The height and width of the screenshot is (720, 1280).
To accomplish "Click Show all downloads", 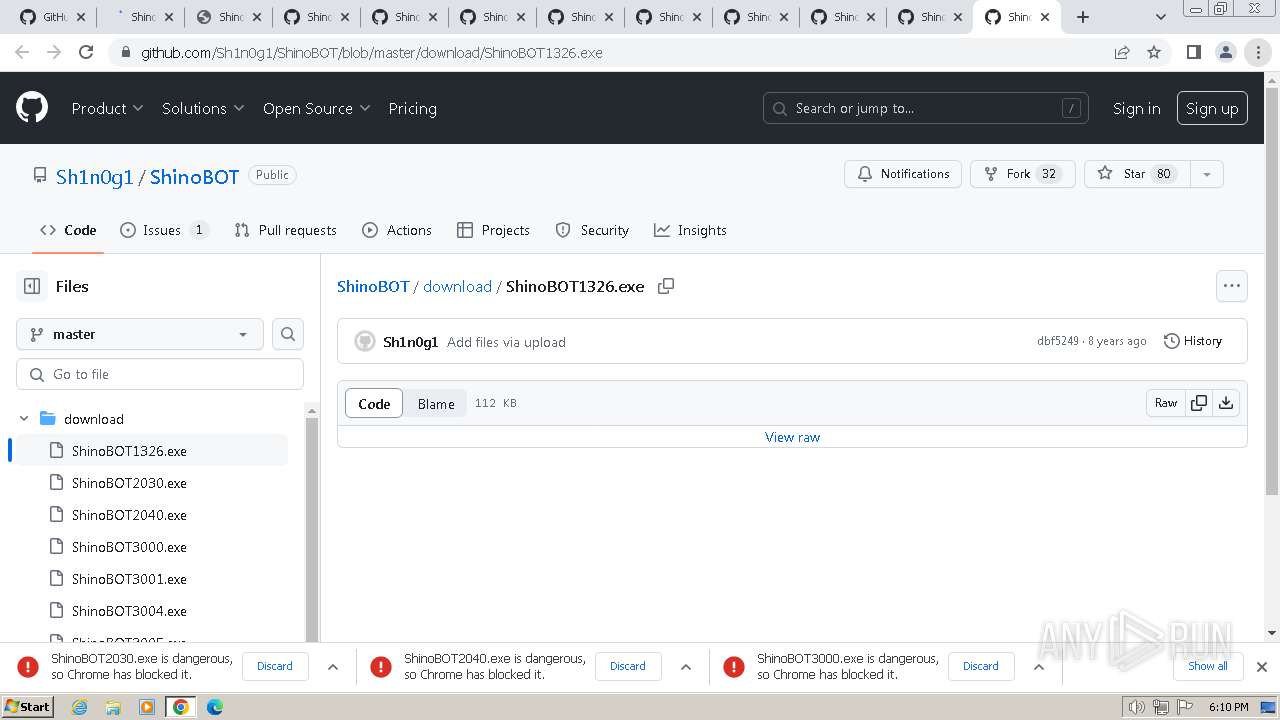I will pyautogui.click(x=1208, y=666).
